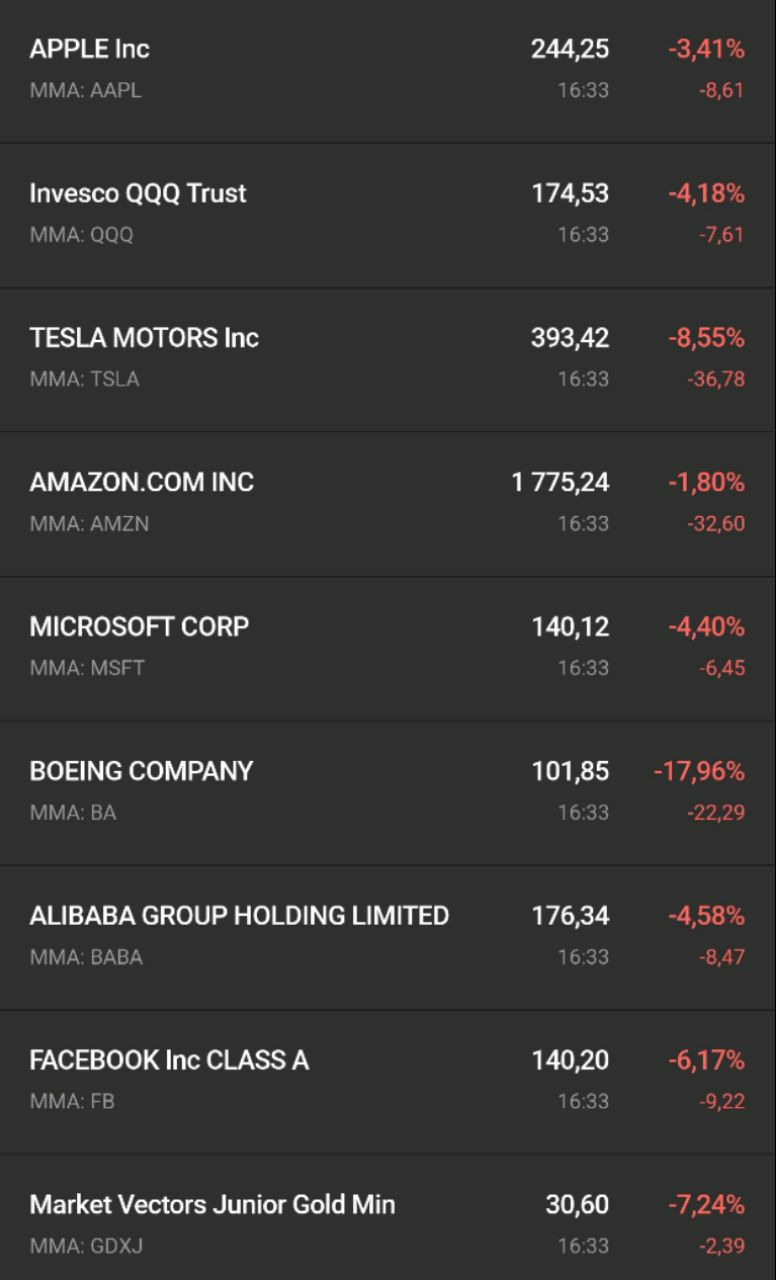Click the MMA: AAPL ticker label

pos(86,90)
